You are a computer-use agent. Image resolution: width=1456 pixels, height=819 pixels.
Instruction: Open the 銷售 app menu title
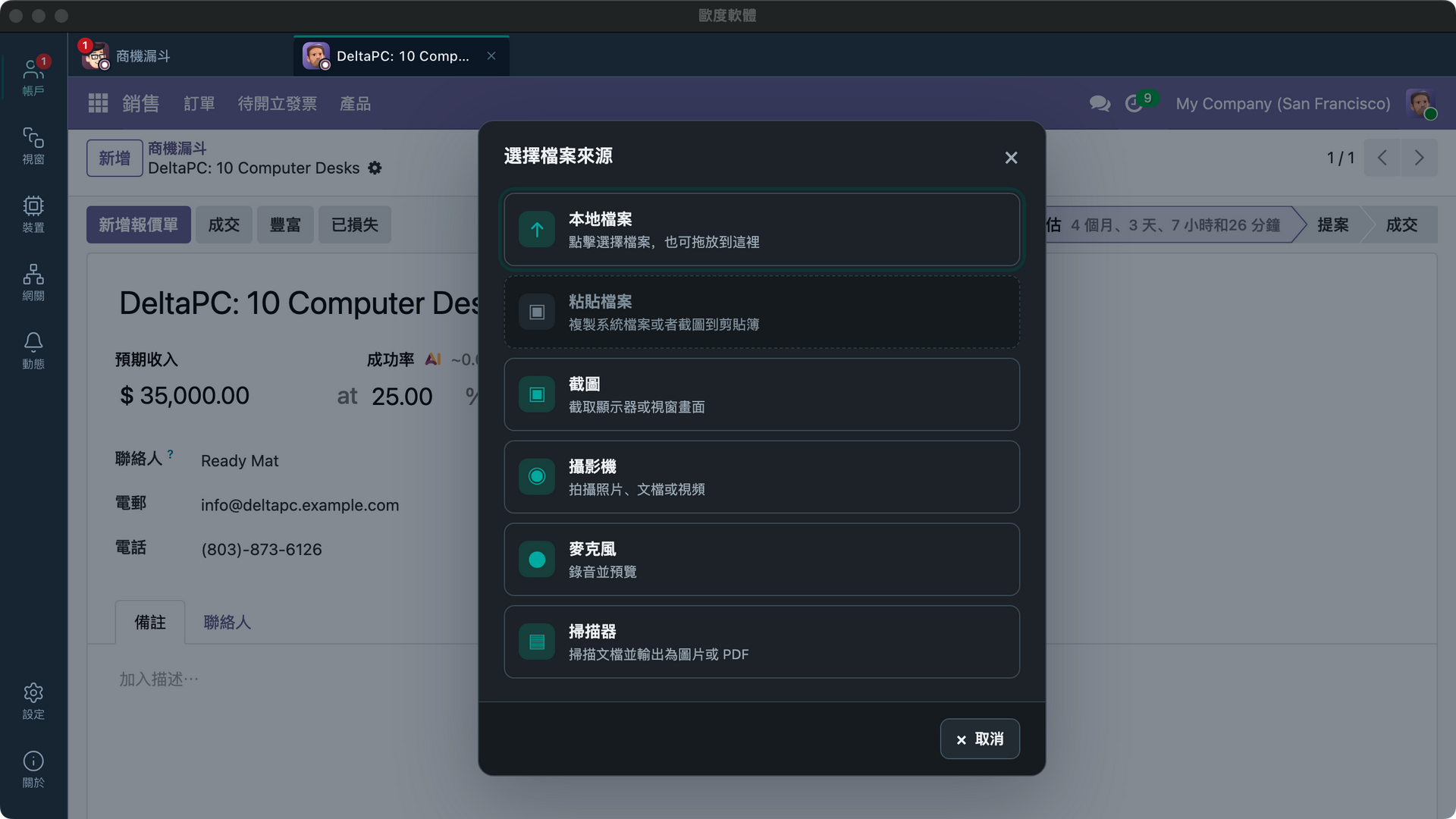pyautogui.click(x=141, y=103)
